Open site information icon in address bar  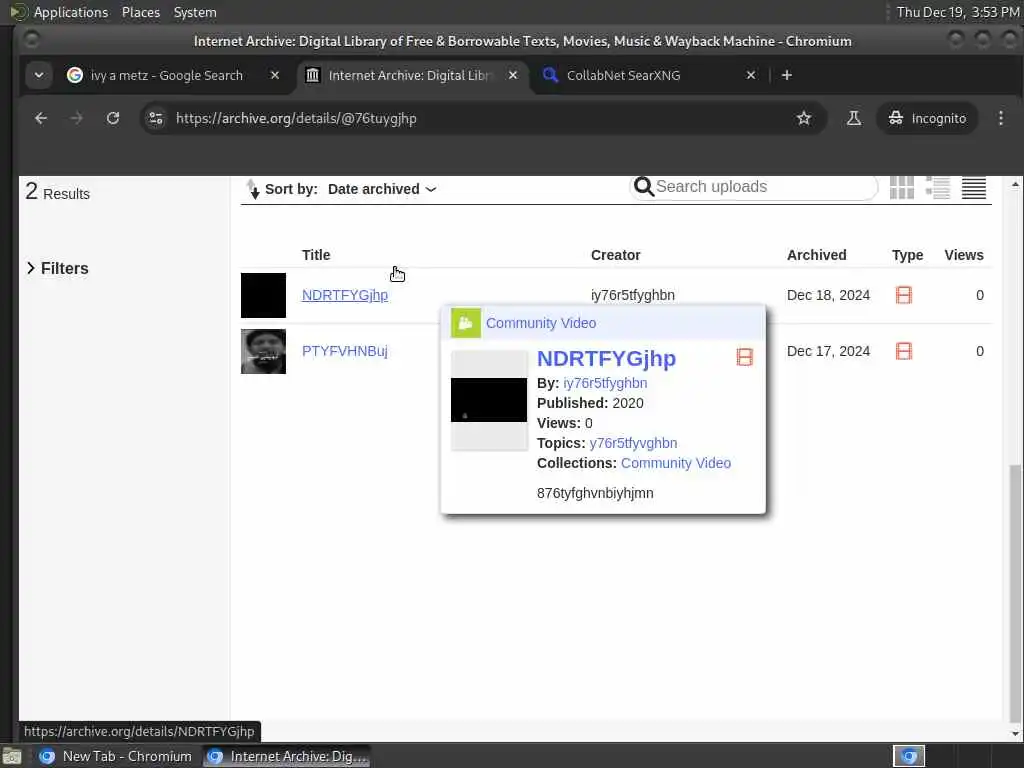coord(156,118)
